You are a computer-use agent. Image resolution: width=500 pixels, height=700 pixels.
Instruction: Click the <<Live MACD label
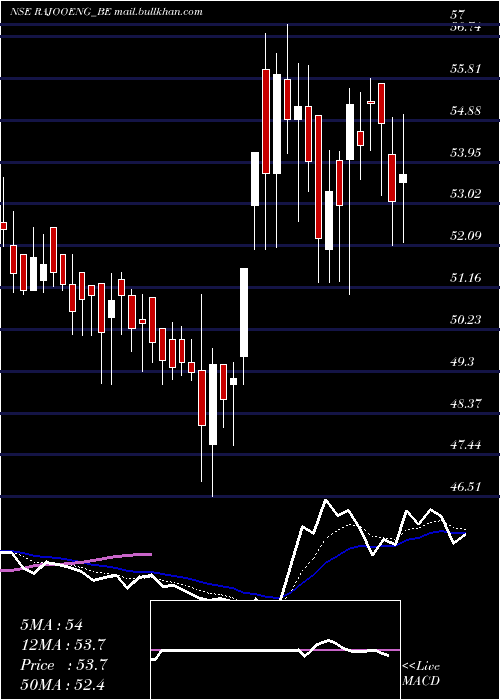tap(421, 674)
